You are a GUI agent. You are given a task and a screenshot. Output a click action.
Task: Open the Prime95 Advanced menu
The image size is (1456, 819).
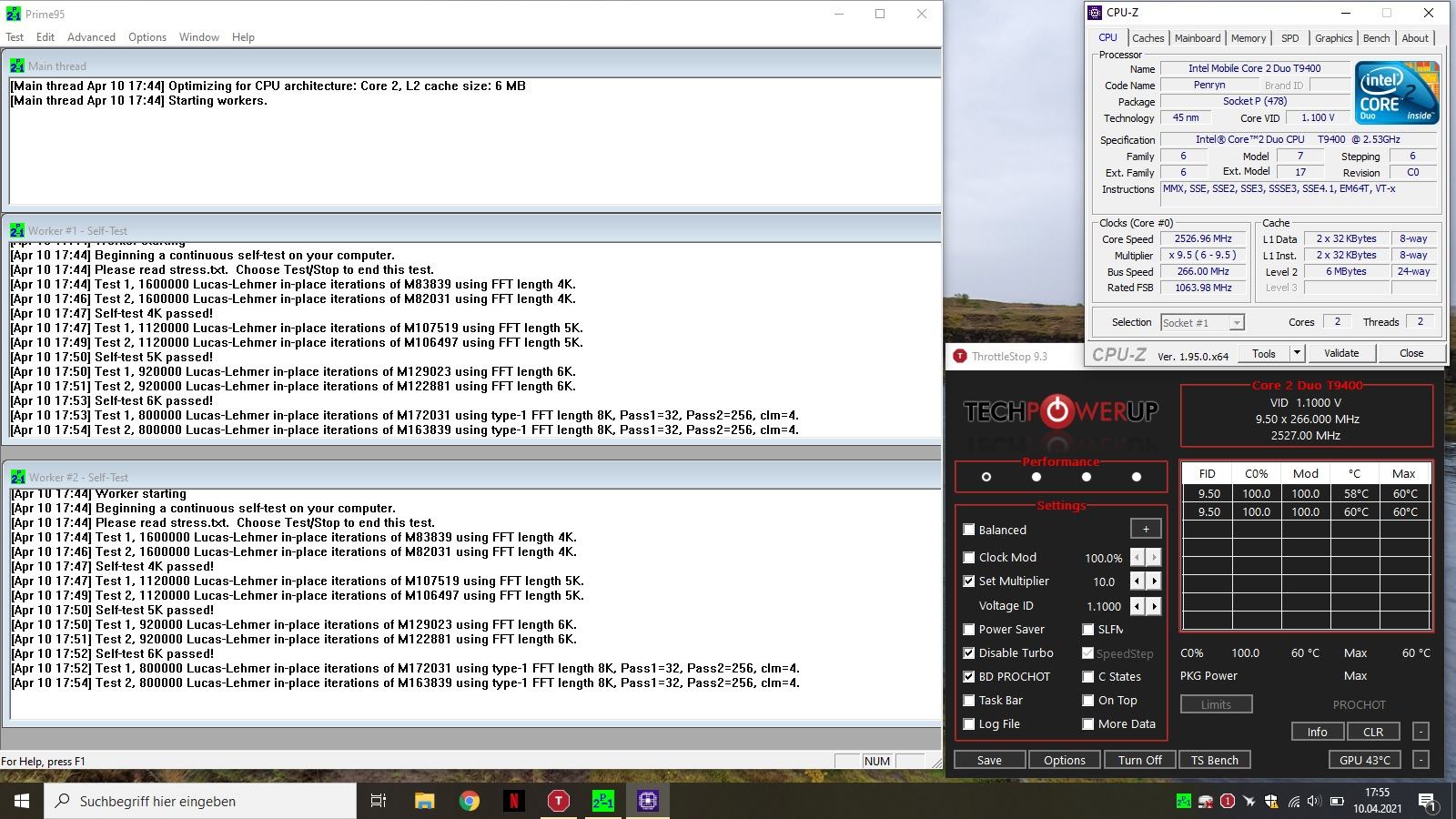[x=91, y=37]
